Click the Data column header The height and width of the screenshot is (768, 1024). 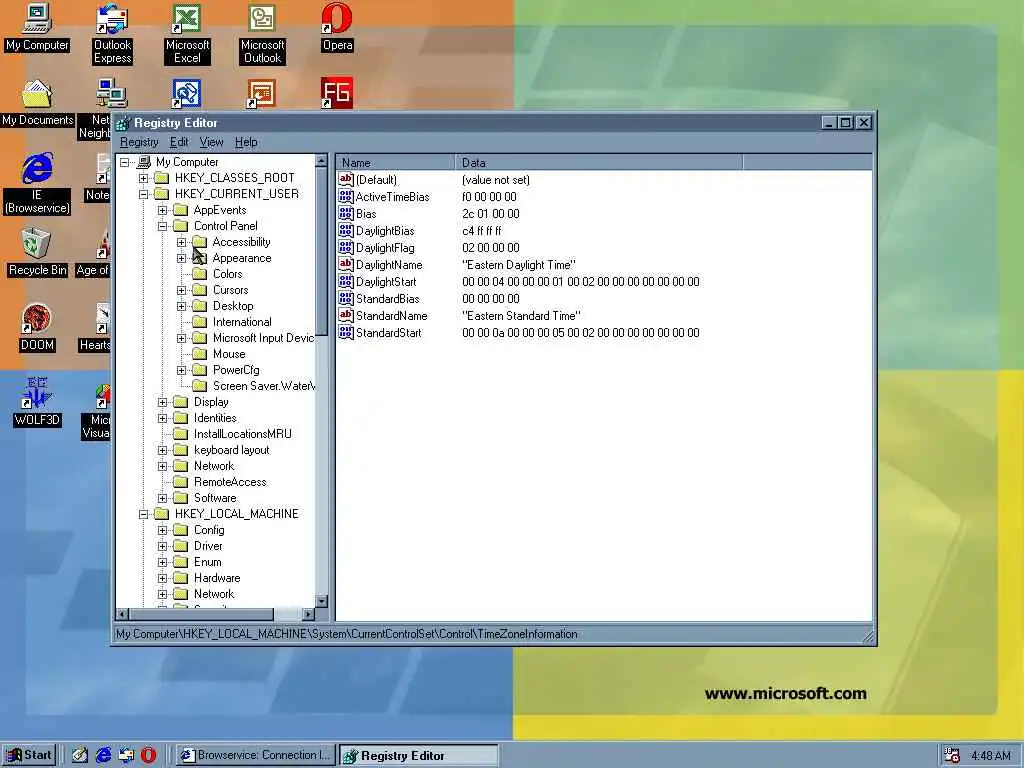point(599,163)
